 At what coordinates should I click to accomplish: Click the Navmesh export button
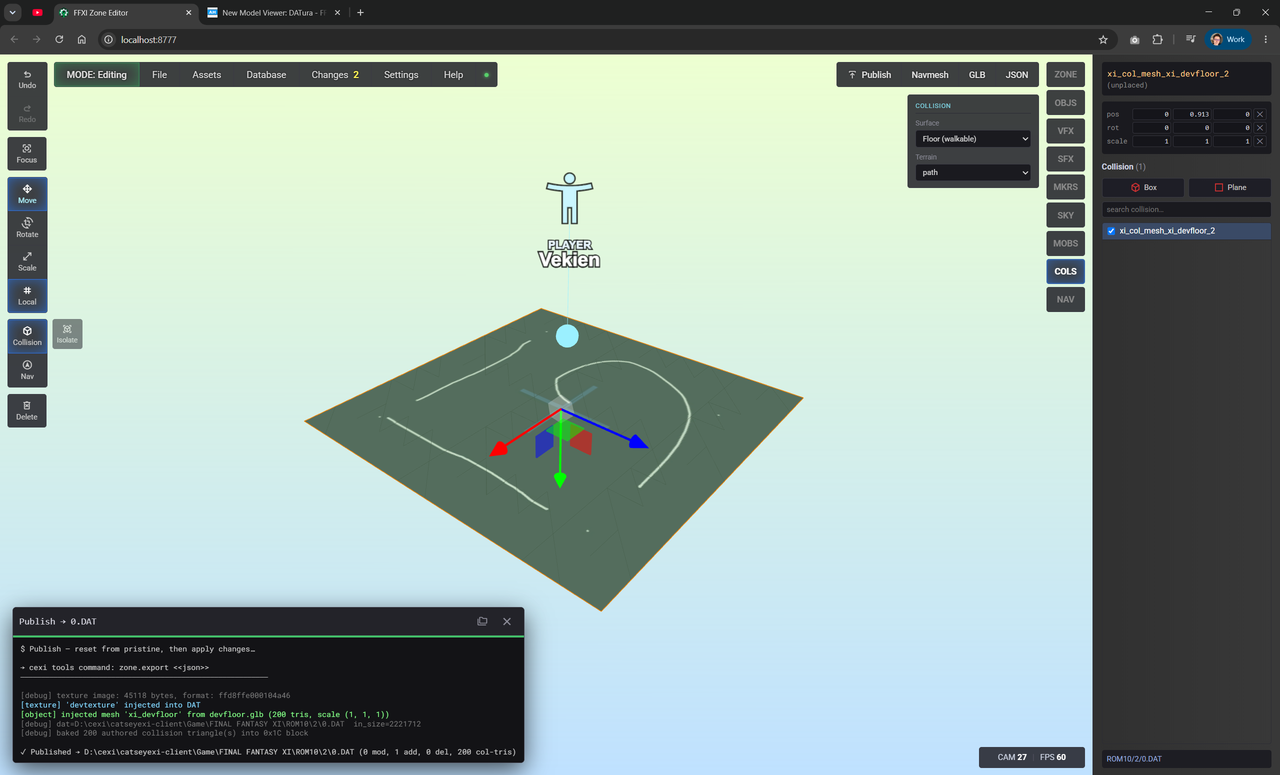coord(930,75)
